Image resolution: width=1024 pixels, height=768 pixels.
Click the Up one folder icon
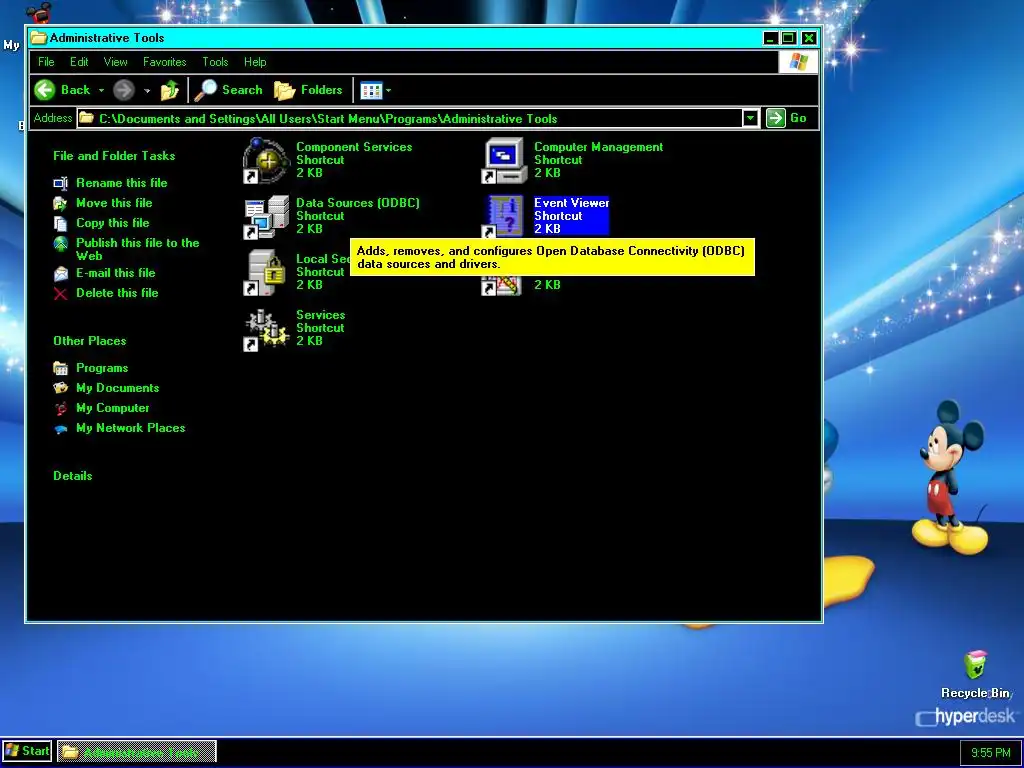(x=170, y=90)
